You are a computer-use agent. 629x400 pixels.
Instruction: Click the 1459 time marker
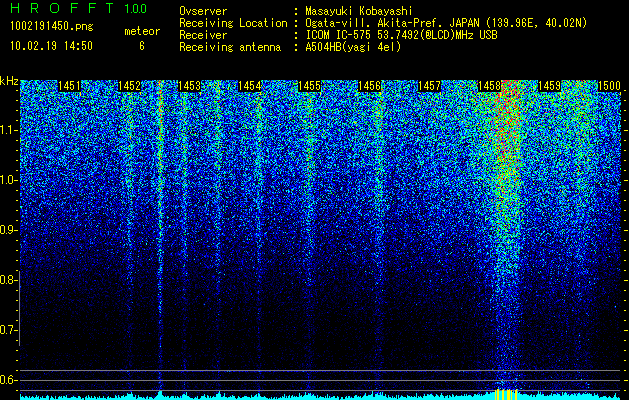pos(549,86)
